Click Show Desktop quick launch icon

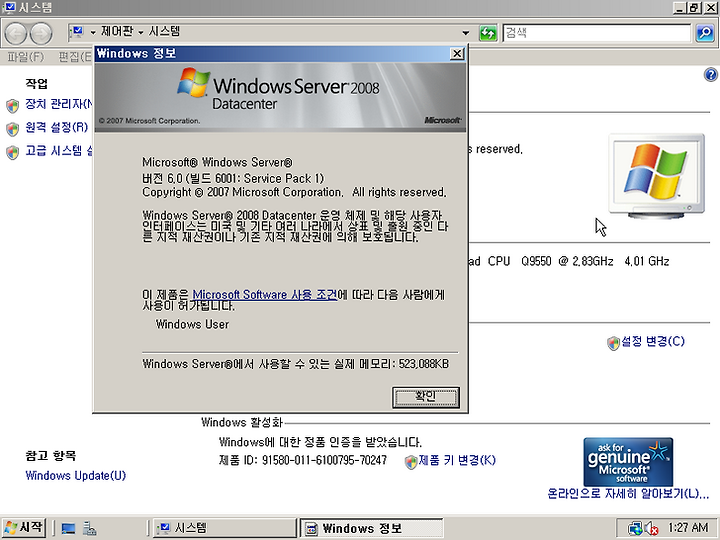68,529
